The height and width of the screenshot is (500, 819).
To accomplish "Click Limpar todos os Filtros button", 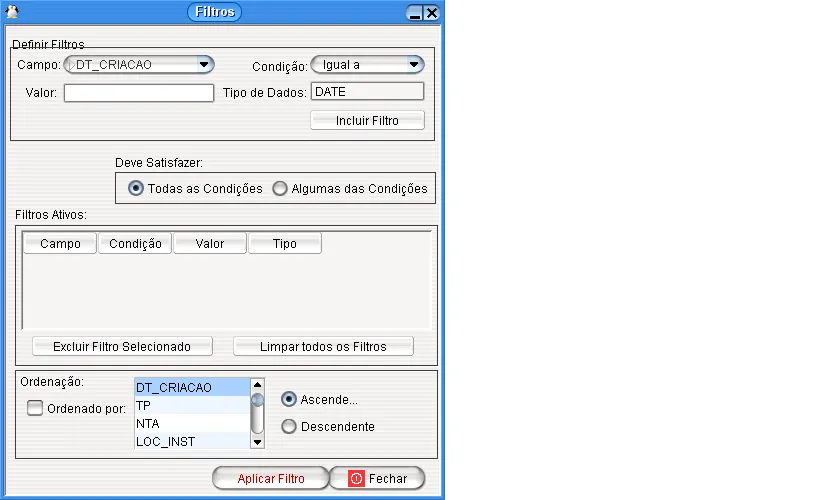I will tap(323, 346).
